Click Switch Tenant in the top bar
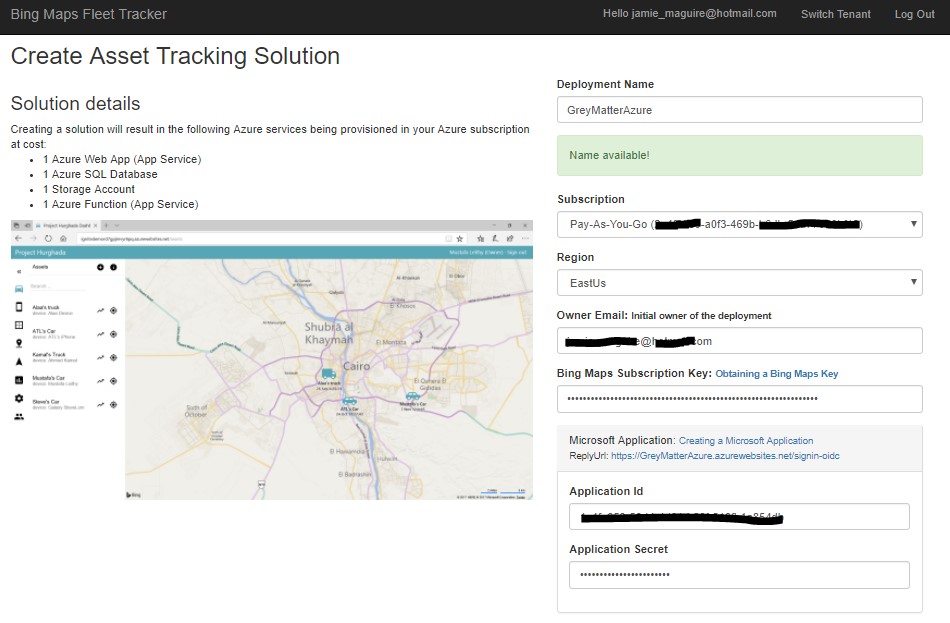Viewport: 950px width, 623px height. 835,14
